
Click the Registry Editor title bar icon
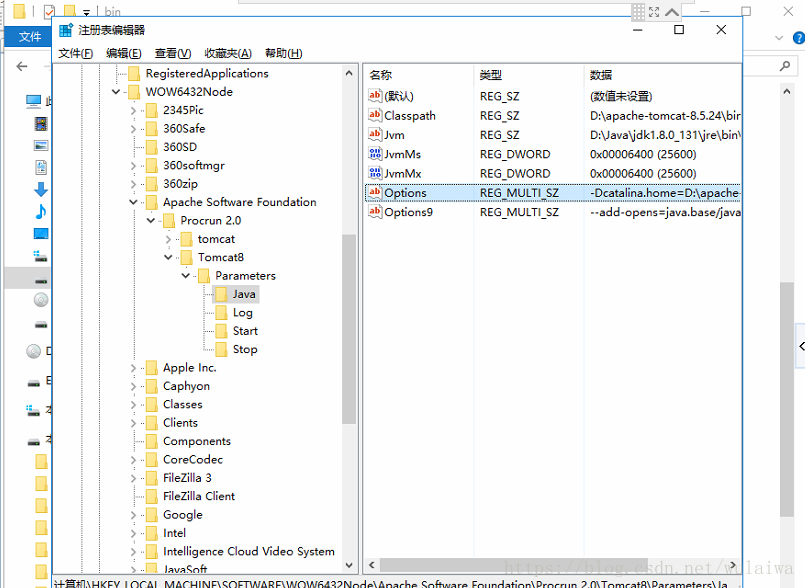click(66, 30)
